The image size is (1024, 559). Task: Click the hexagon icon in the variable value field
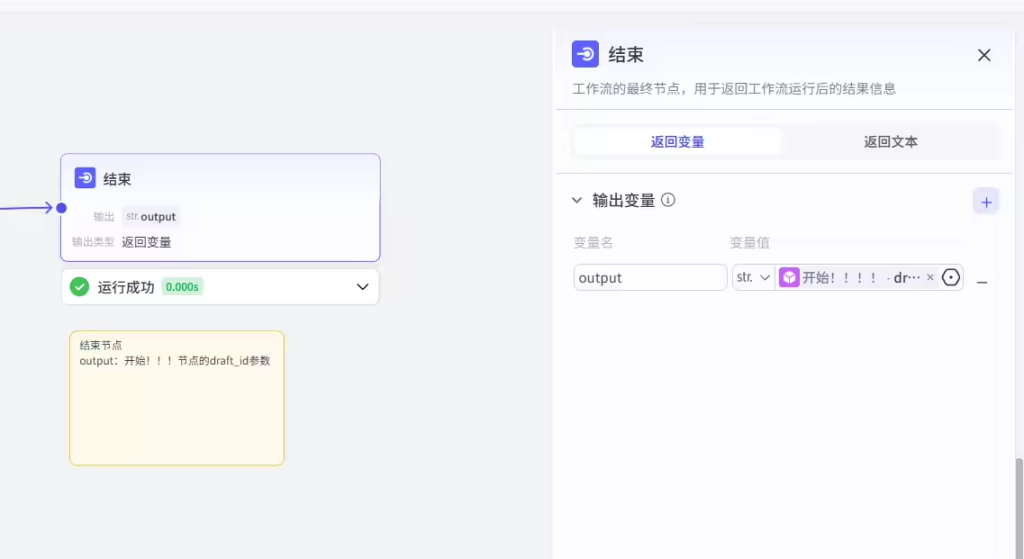click(x=951, y=278)
